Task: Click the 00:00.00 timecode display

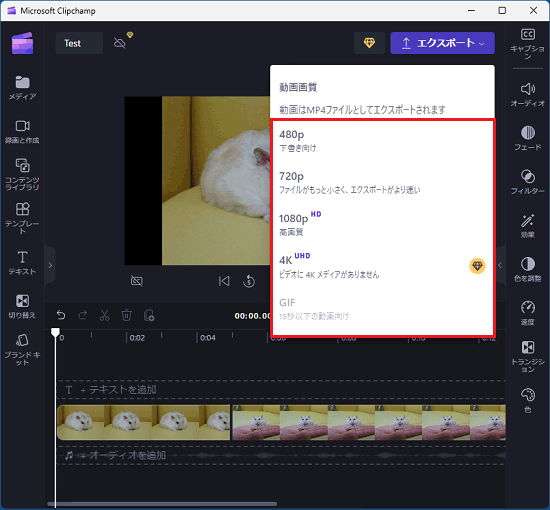Action: pos(253,316)
